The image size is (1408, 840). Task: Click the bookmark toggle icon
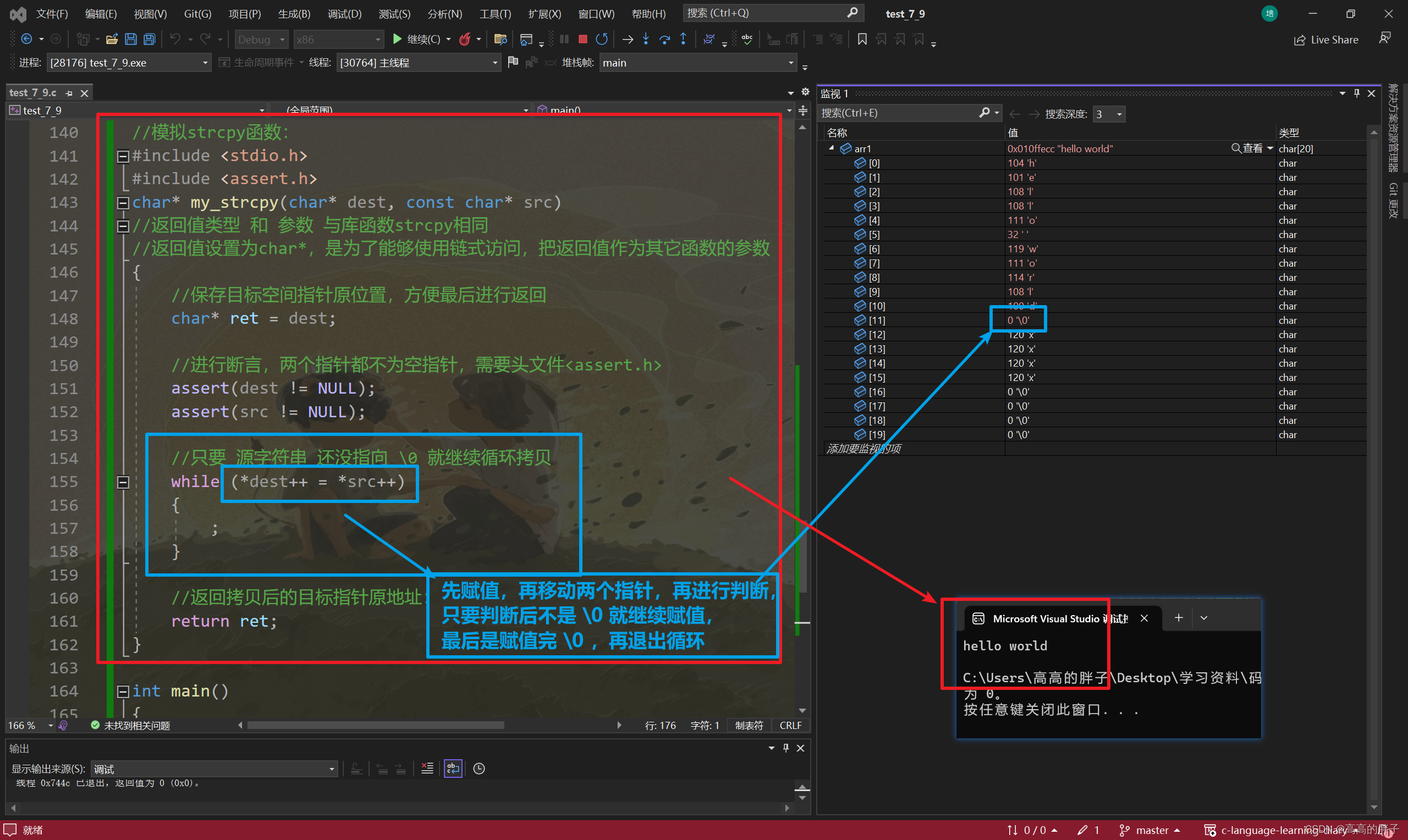[862, 39]
